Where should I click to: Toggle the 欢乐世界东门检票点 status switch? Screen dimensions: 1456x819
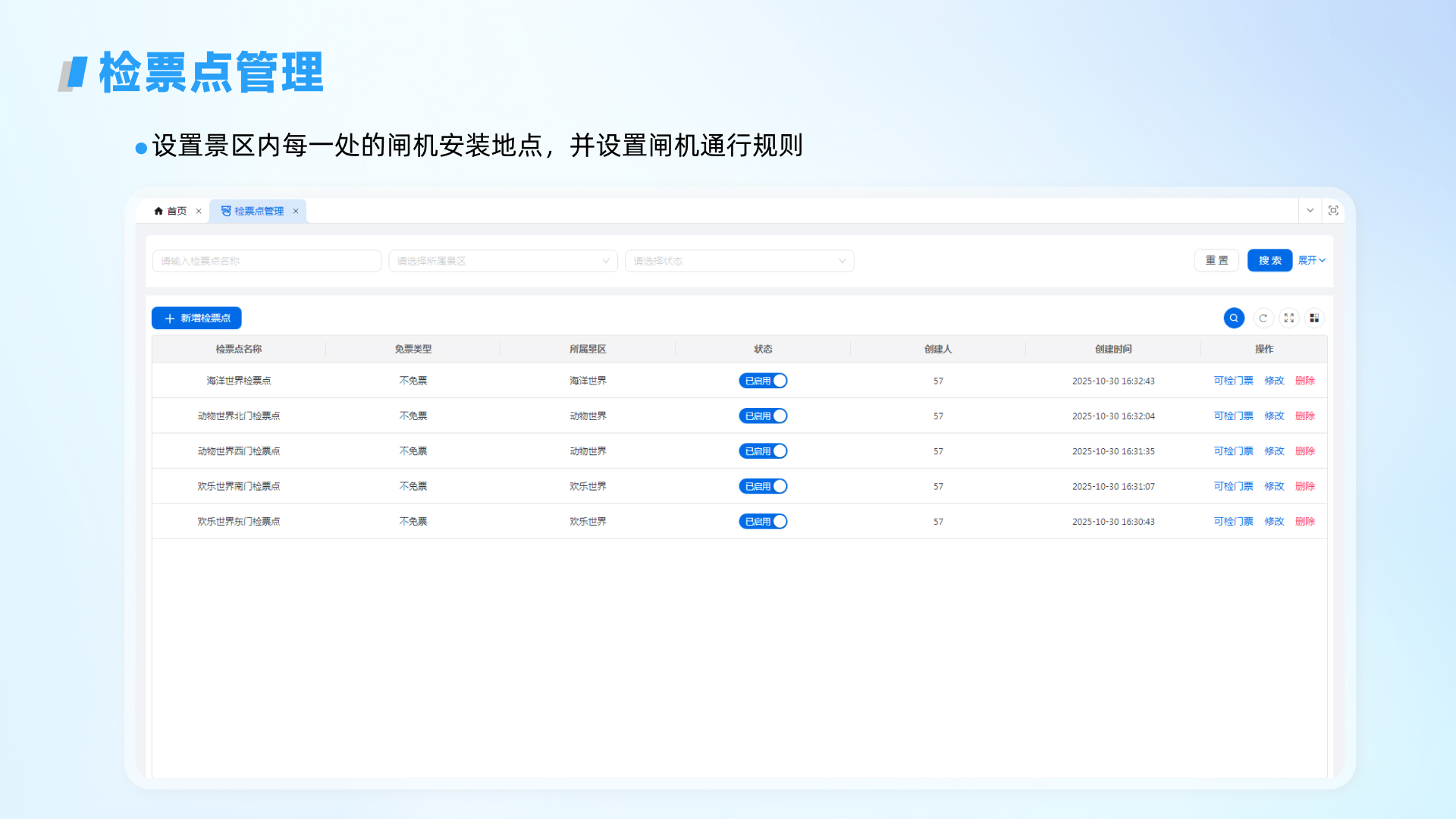pos(763,522)
